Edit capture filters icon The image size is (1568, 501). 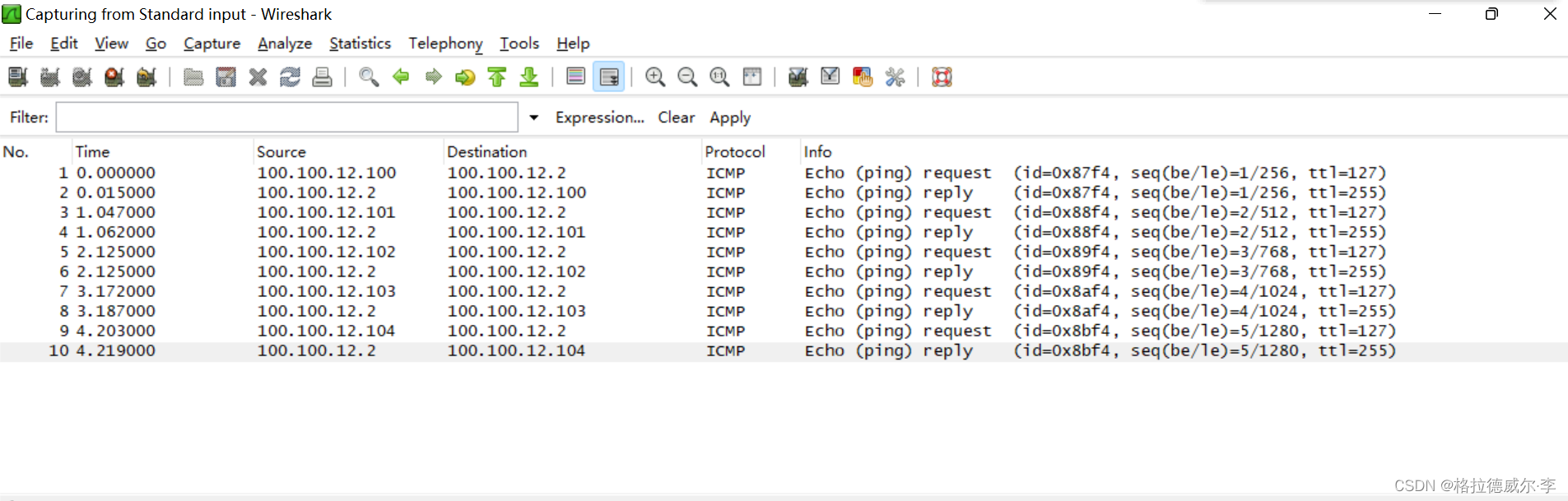tap(798, 77)
